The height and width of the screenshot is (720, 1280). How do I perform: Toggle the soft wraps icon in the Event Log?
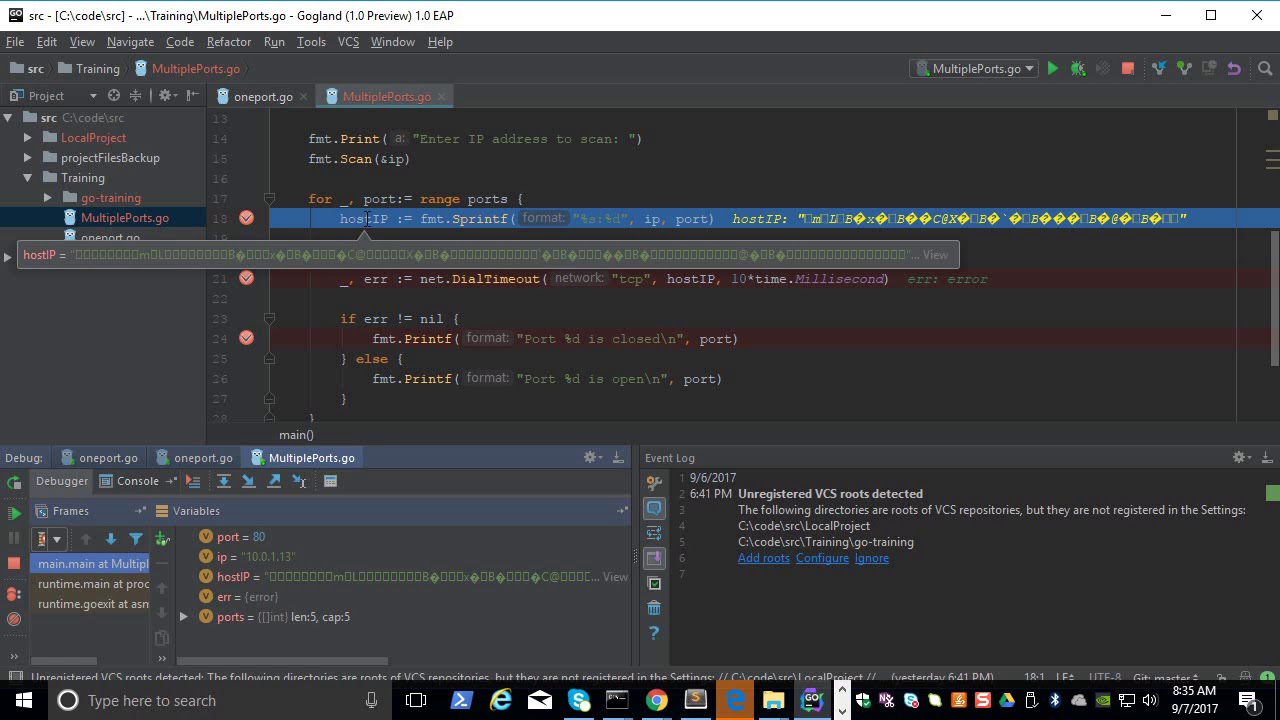pyautogui.click(x=654, y=533)
